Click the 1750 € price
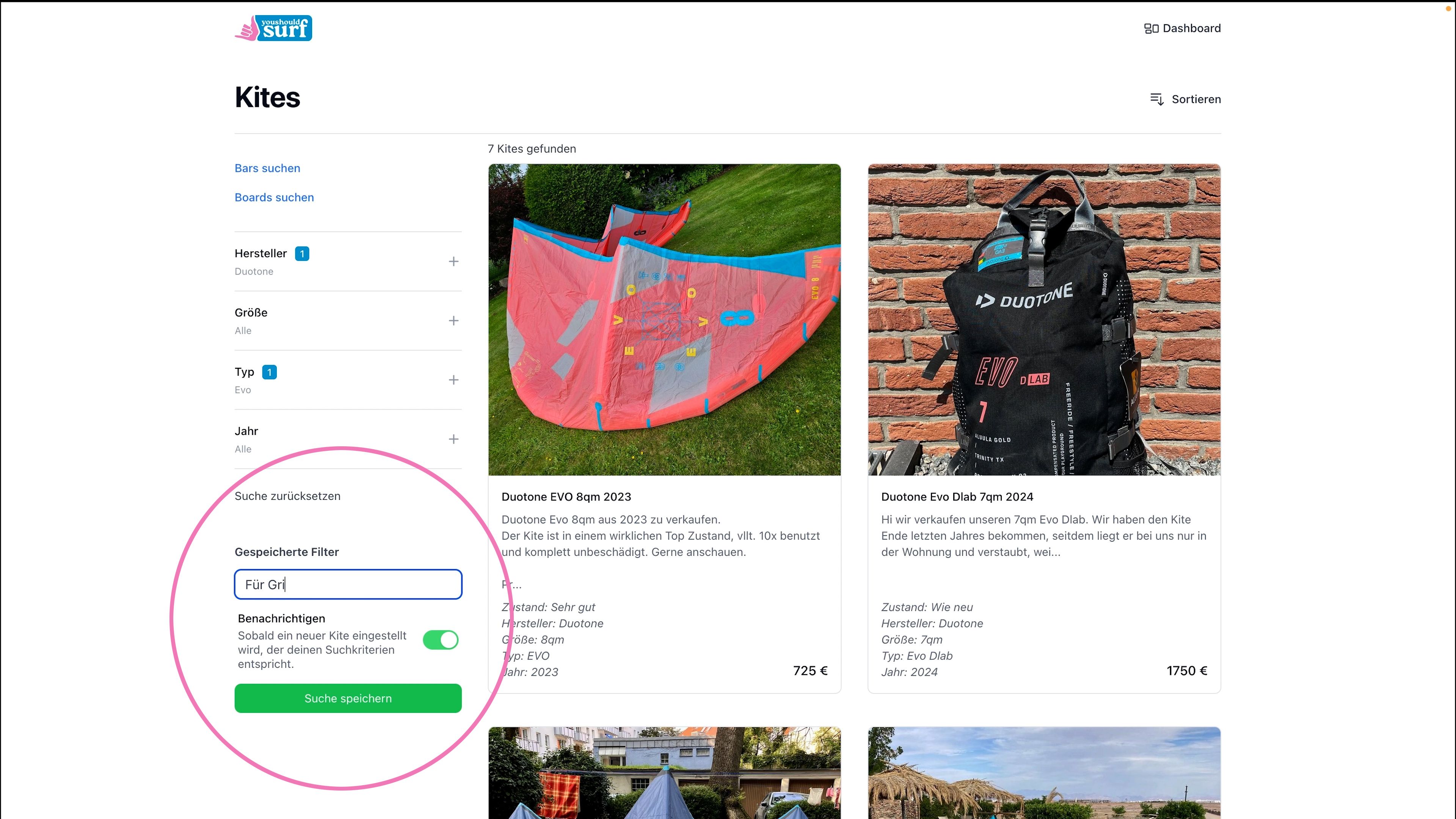 [x=1187, y=670]
